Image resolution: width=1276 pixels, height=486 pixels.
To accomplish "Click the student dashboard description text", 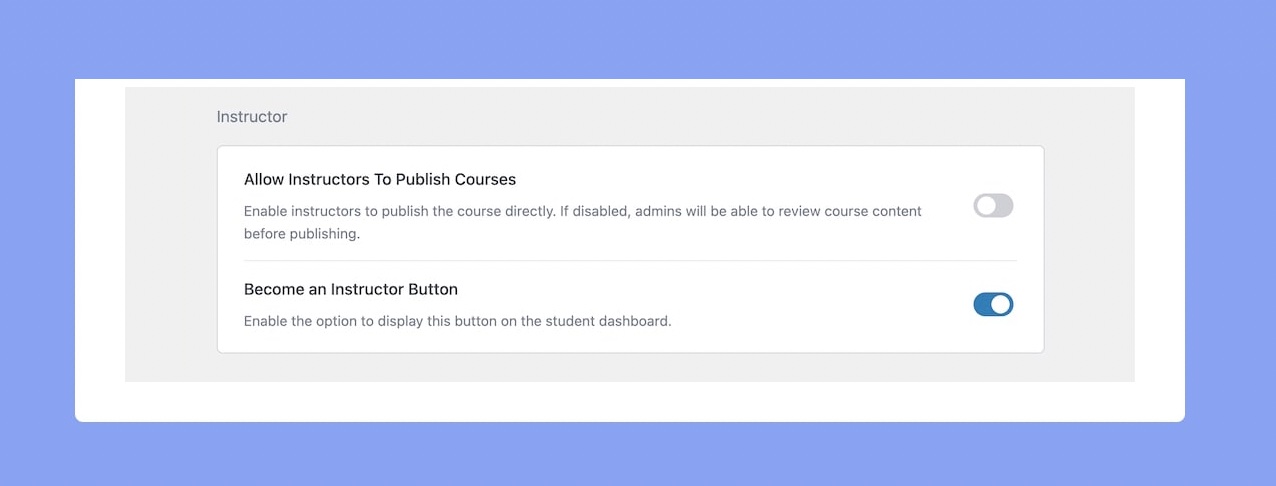I will (x=457, y=322).
